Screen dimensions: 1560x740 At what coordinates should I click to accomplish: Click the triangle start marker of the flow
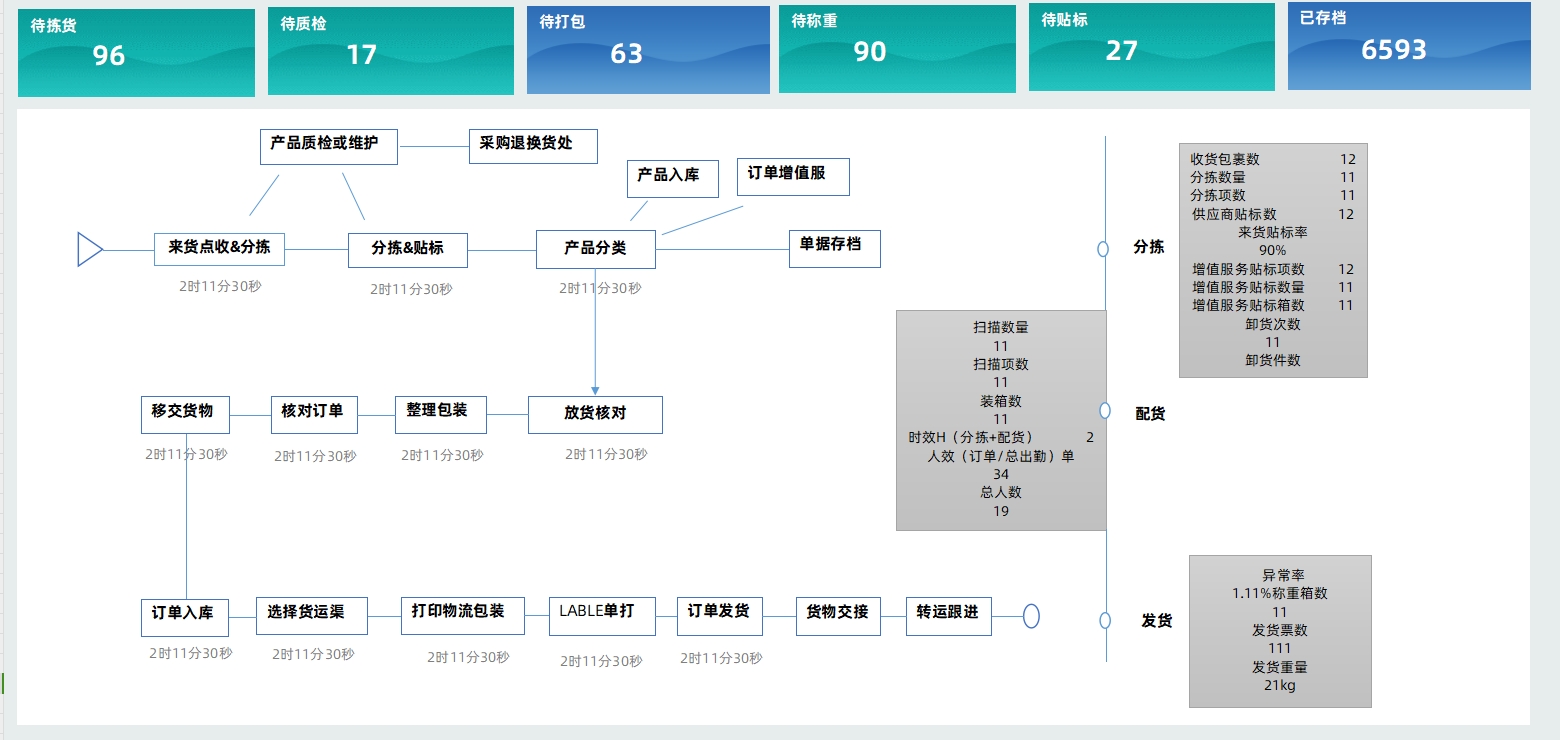90,249
